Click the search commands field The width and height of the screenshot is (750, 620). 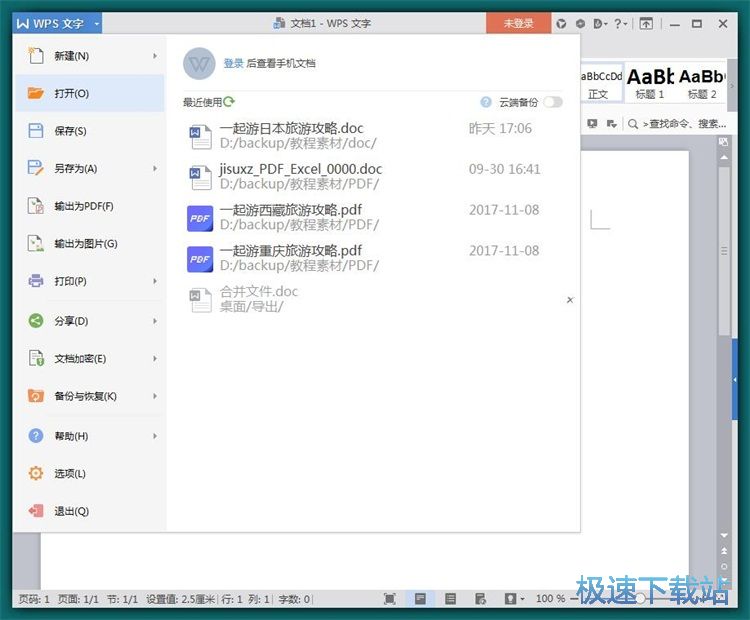point(677,124)
